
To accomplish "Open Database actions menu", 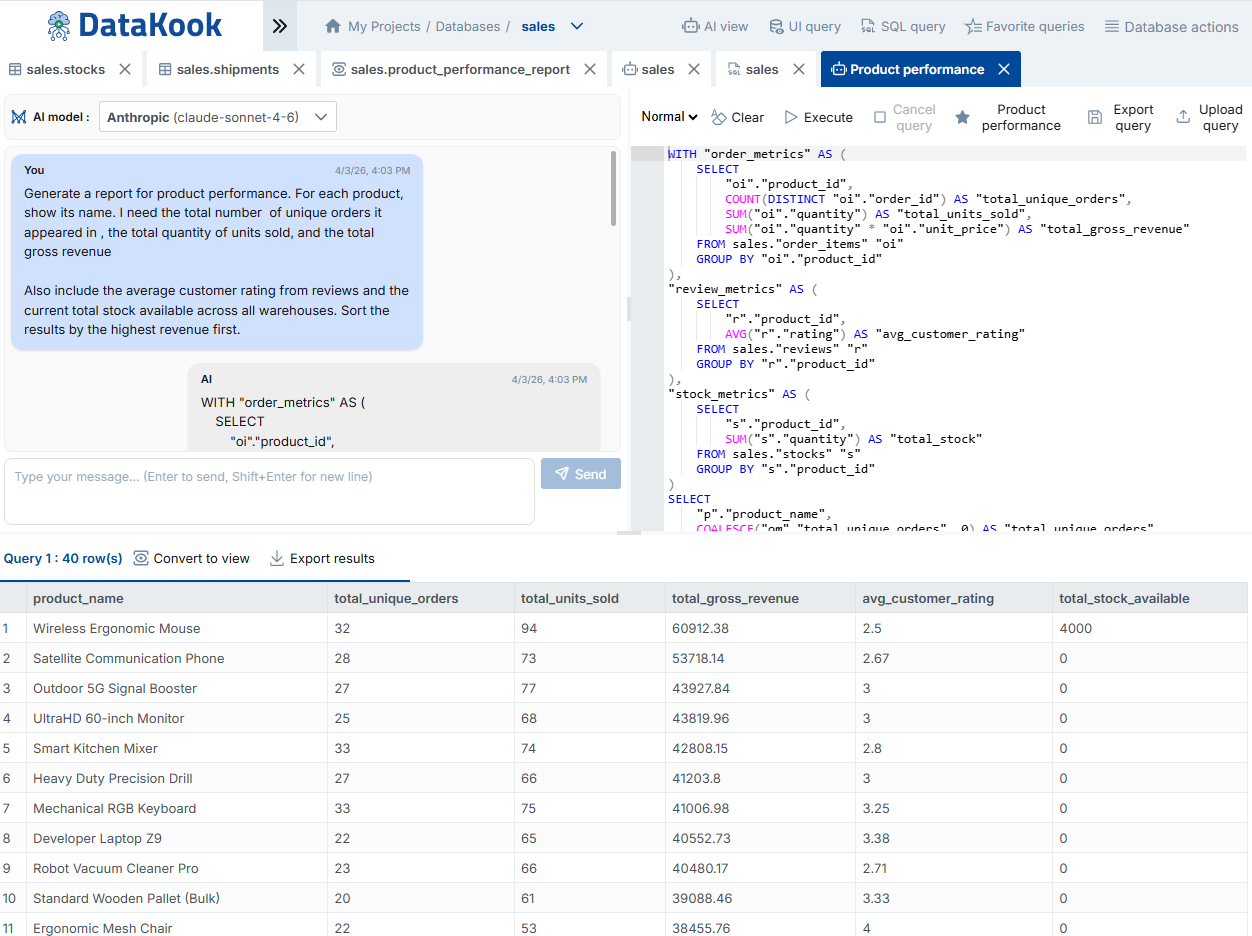I will click(1171, 27).
